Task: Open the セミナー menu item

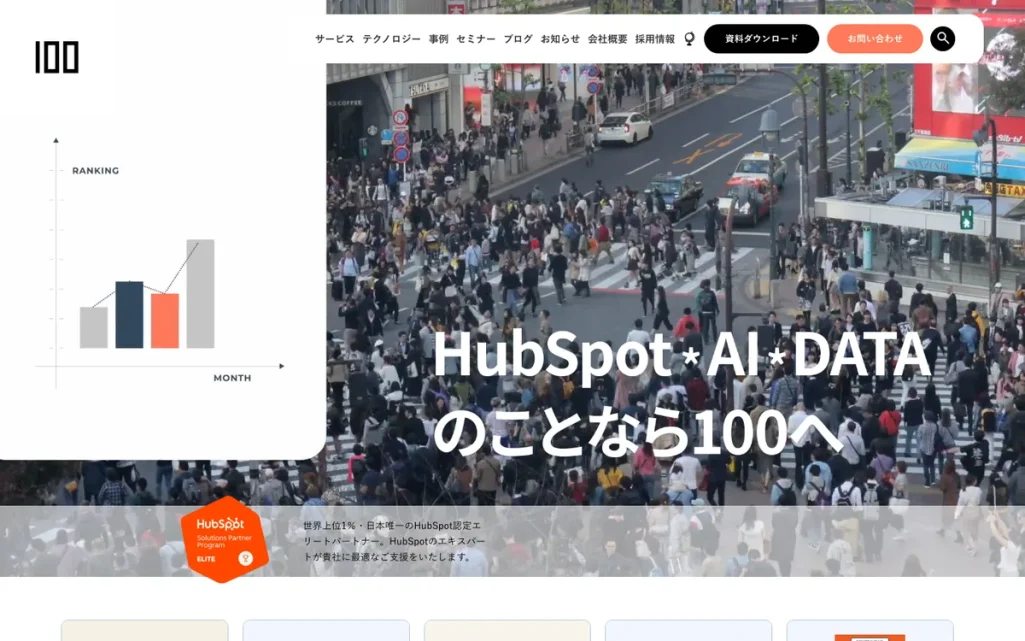Action: pyautogui.click(x=476, y=39)
